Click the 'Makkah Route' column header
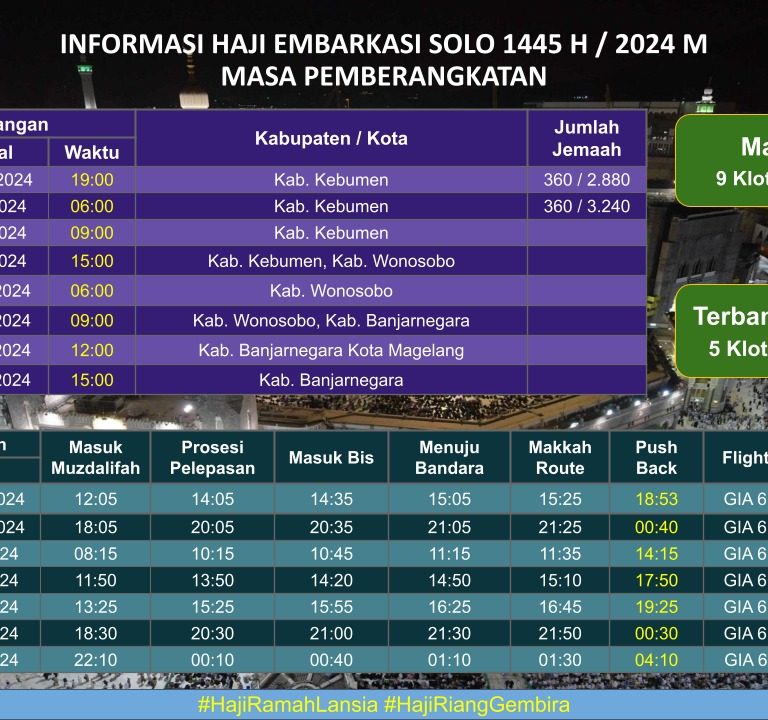768x720 pixels. coord(560,457)
